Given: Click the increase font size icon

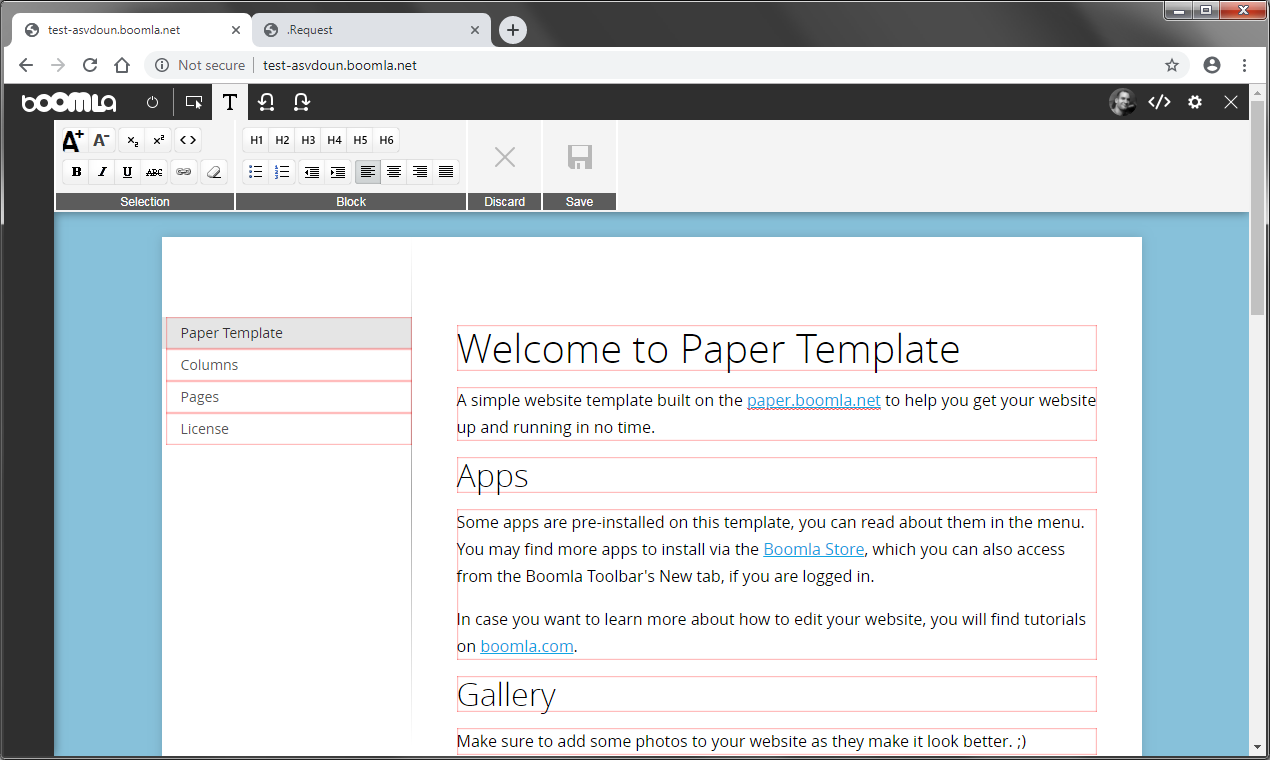Looking at the screenshot, I should 73,141.
